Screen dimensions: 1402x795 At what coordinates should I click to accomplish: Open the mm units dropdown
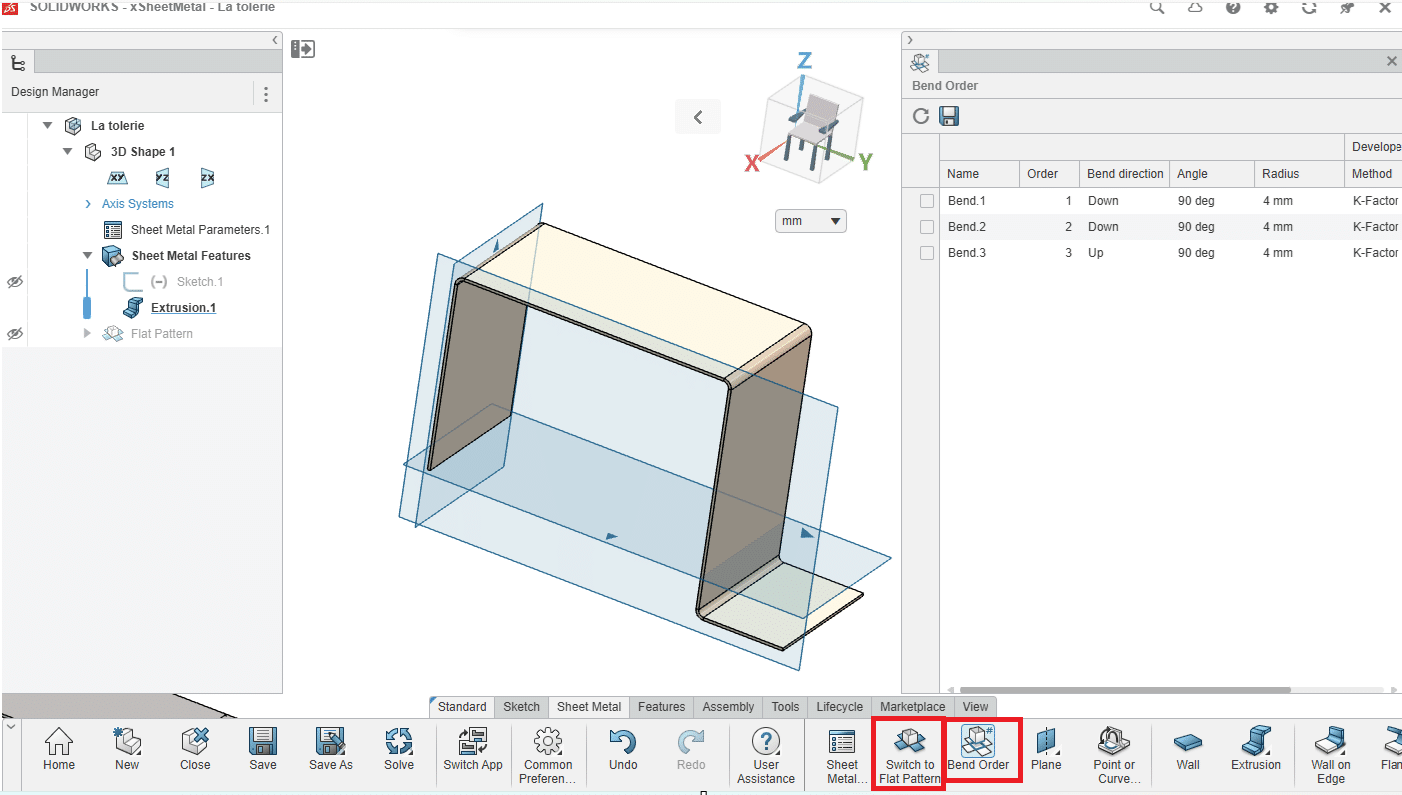(x=811, y=221)
